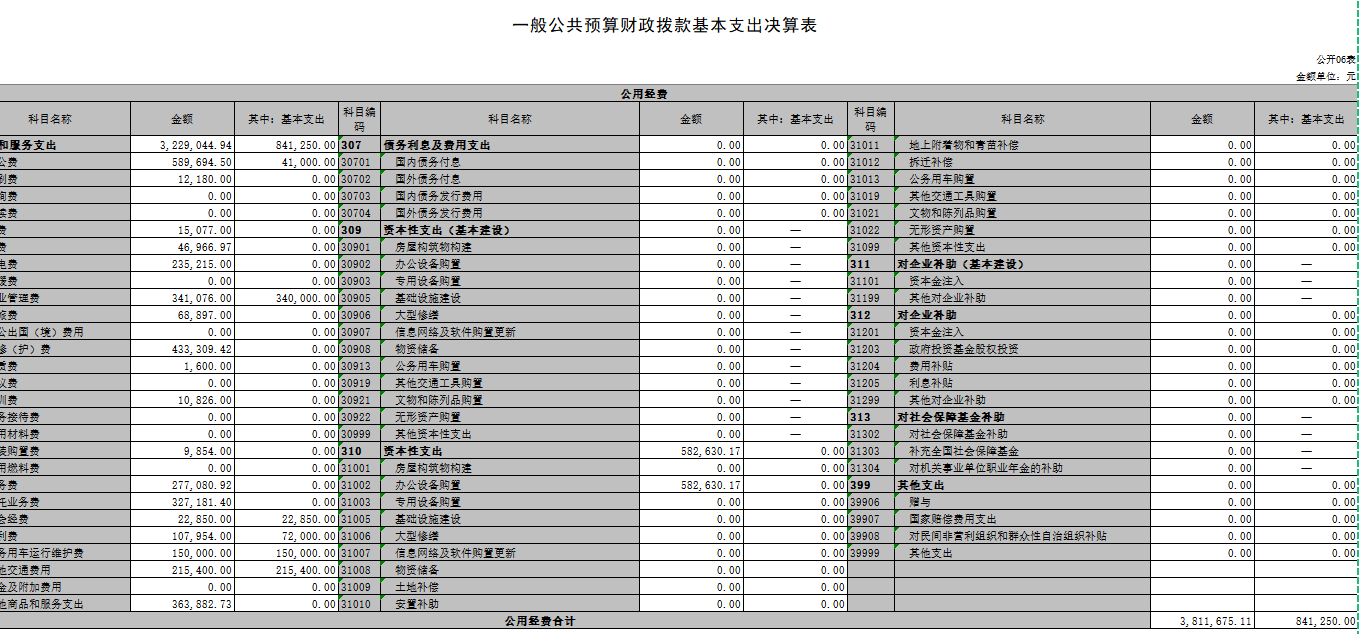The height and width of the screenshot is (634, 1359).
Task: Select code cell 307
Action: point(359,145)
